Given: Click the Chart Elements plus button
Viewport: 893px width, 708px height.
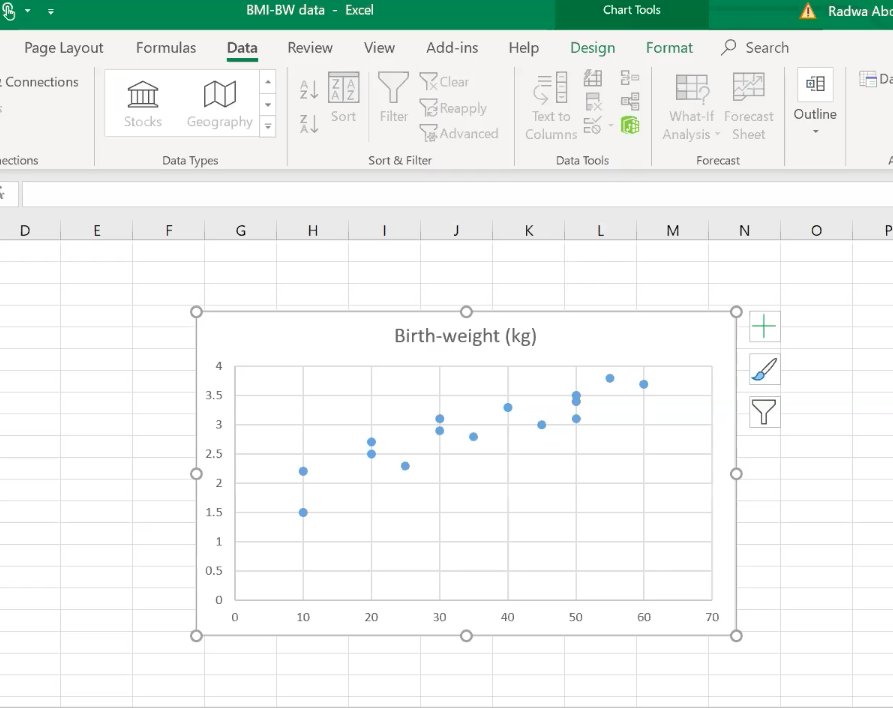Looking at the screenshot, I should tap(764, 326).
